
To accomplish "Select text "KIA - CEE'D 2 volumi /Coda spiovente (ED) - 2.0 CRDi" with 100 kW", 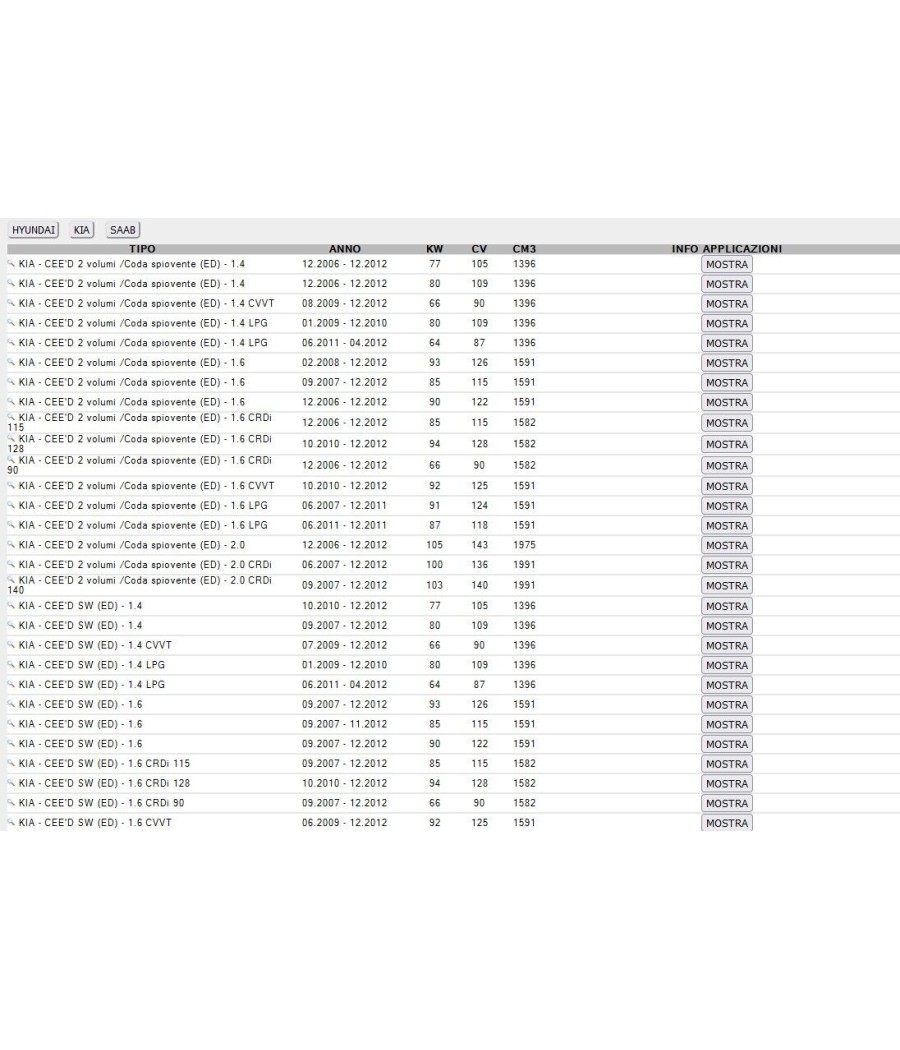I will (x=145, y=565).
